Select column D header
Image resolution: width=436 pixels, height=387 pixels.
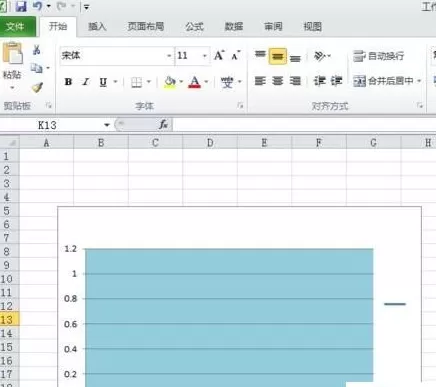(210, 143)
